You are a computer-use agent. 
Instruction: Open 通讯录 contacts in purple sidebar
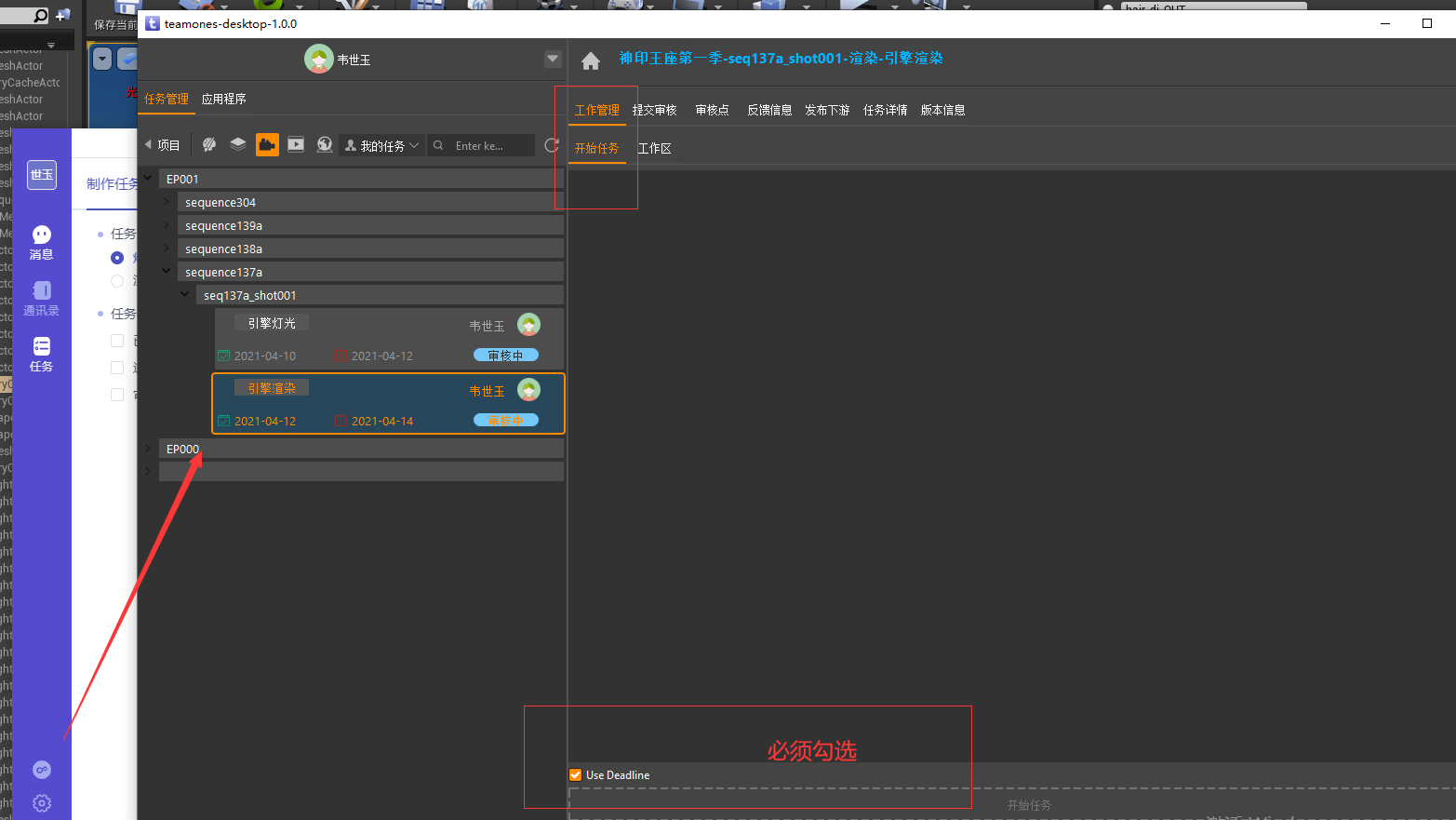coord(41,298)
